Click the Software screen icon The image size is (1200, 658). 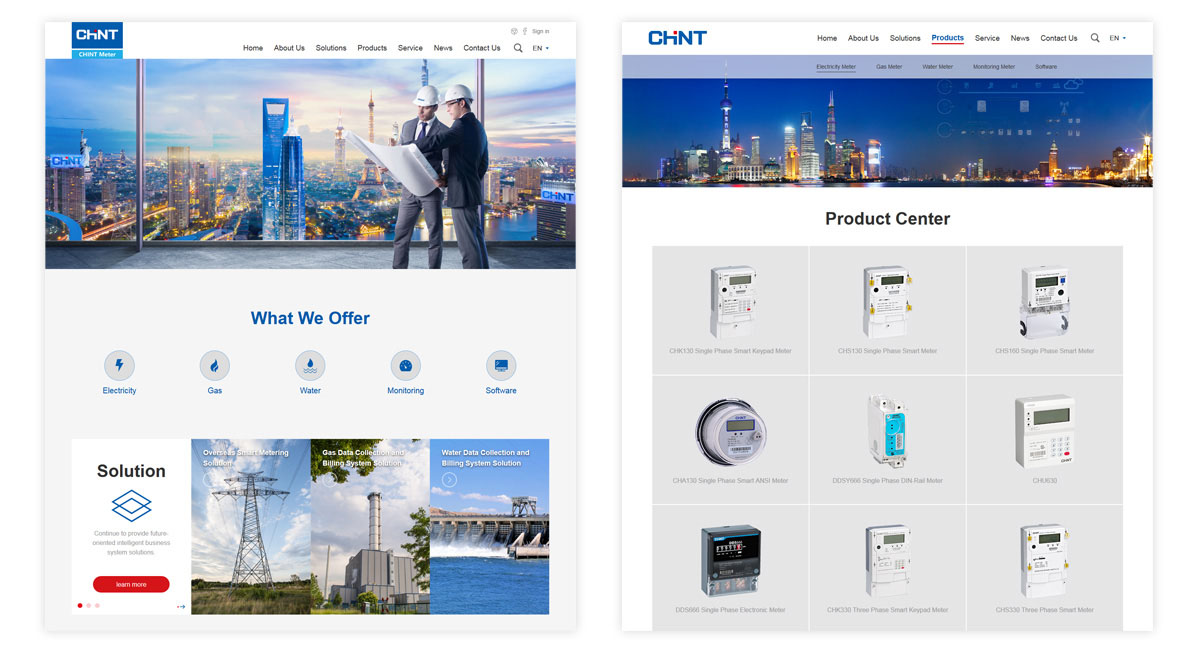point(501,365)
